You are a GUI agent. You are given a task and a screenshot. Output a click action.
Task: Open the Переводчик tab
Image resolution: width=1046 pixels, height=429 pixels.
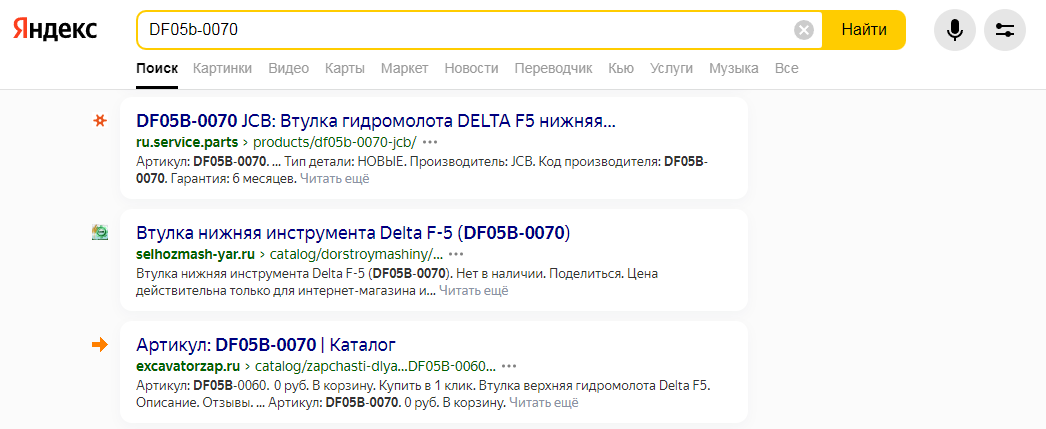pos(554,68)
